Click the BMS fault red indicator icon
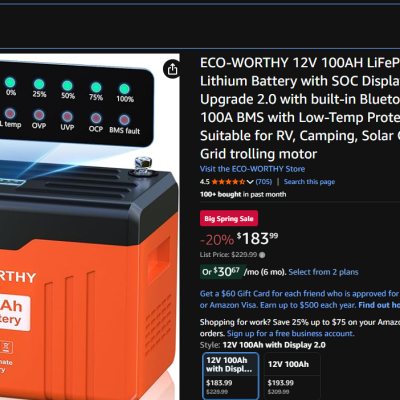 [124, 120]
